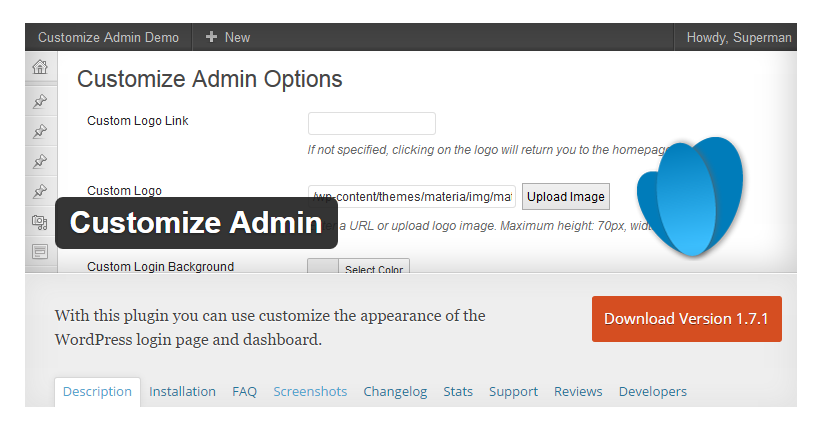The width and height of the screenshot is (815, 423).
Task: Open the Howdy, Superman account menu
Action: (739, 37)
